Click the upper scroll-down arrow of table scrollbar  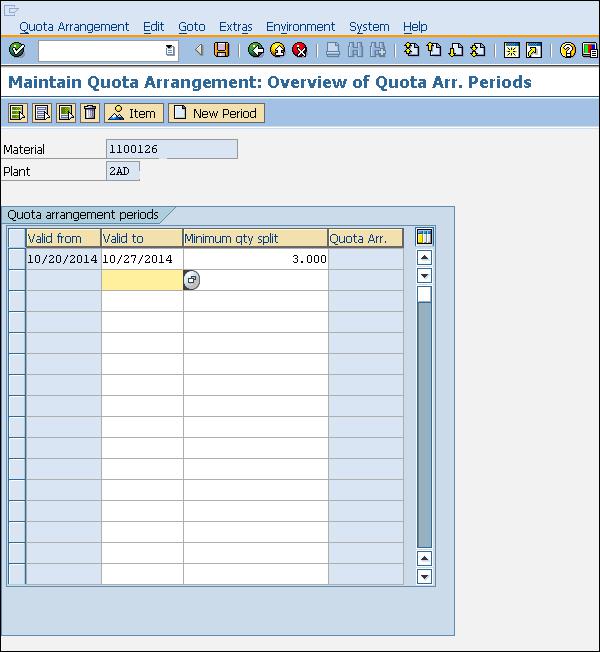click(x=424, y=276)
